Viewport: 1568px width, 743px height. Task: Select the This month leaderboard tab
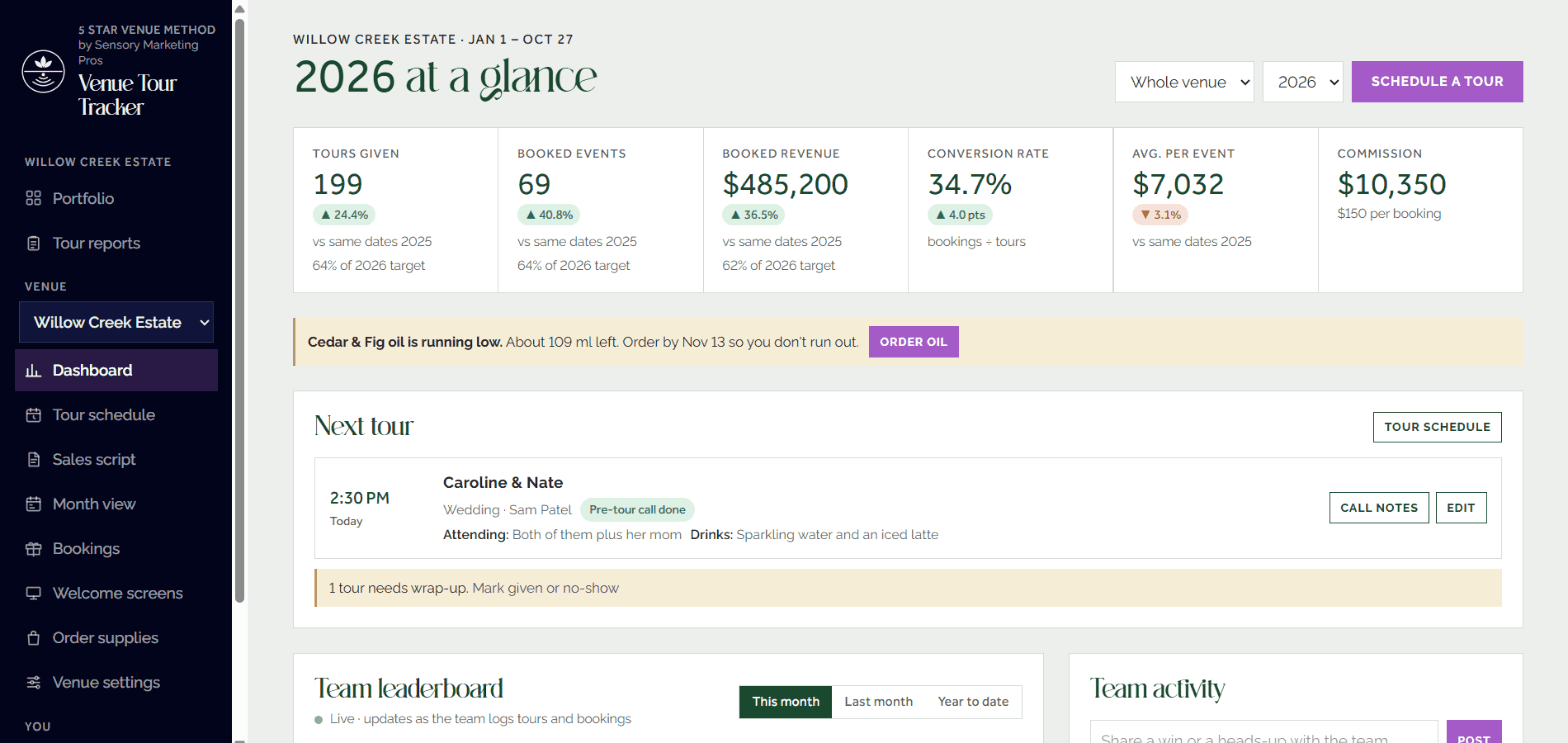pos(786,702)
